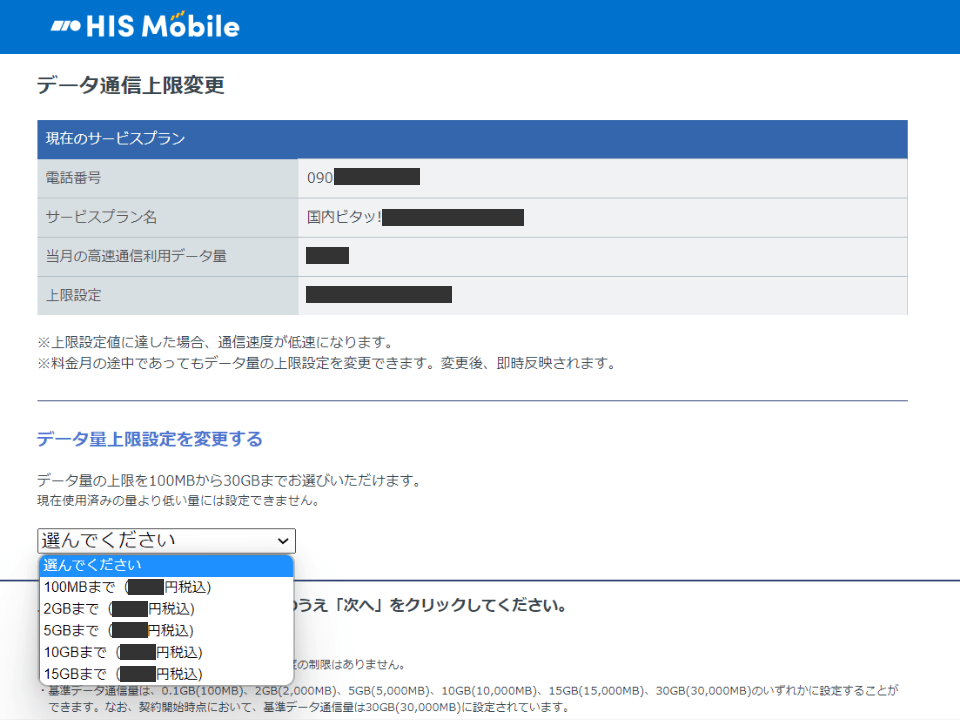Click the HIS Mobile logo
The width and height of the screenshot is (960, 720).
pos(145,26)
